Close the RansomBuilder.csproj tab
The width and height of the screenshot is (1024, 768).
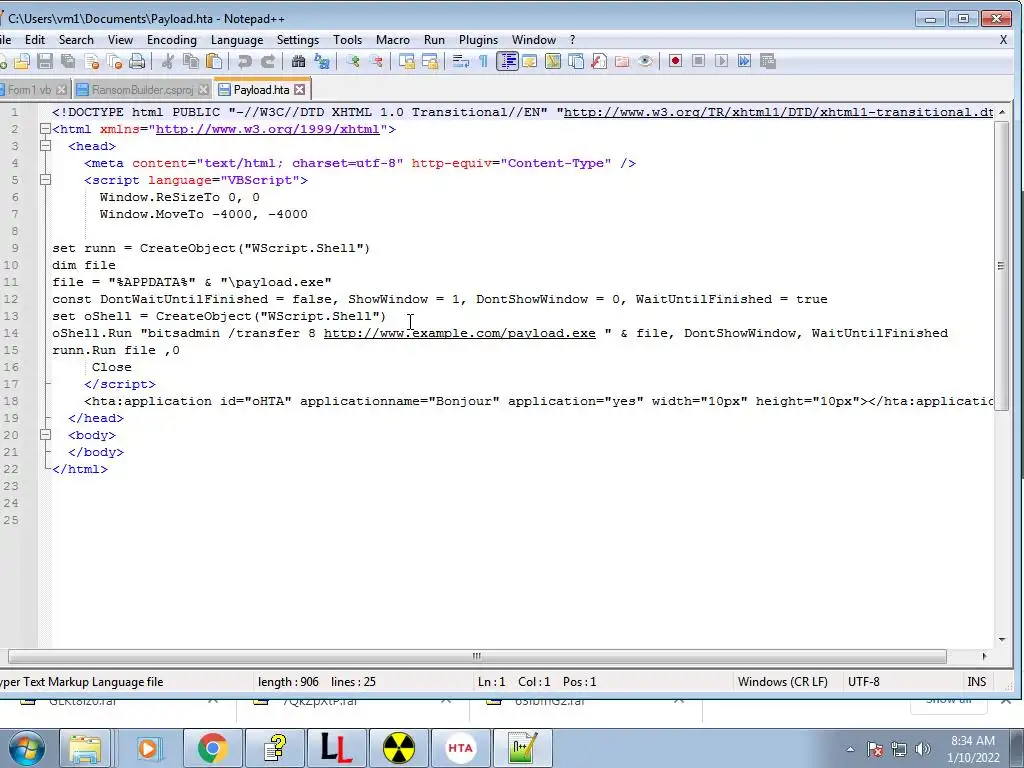click(204, 89)
